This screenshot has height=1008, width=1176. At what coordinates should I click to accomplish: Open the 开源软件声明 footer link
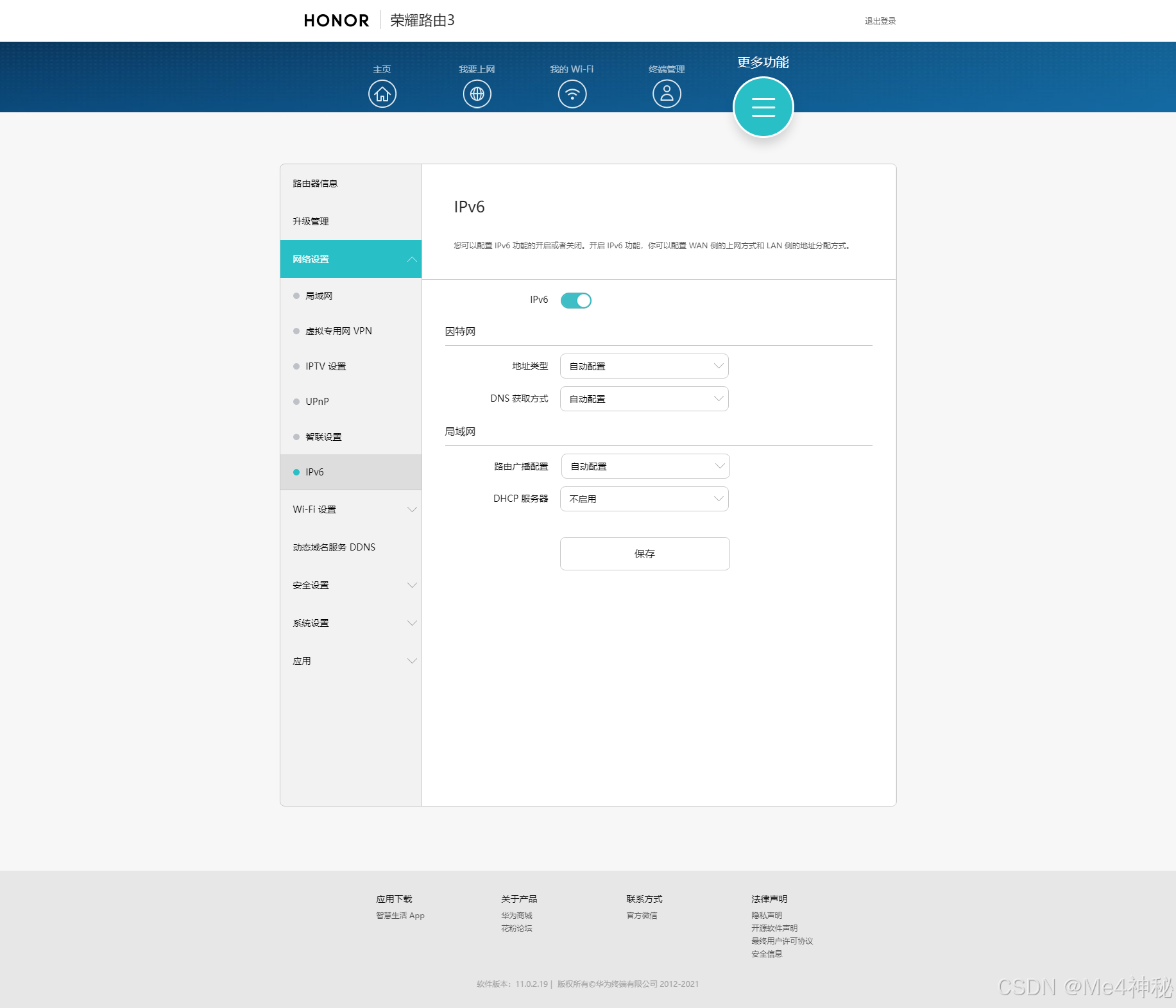pyautogui.click(x=774, y=928)
